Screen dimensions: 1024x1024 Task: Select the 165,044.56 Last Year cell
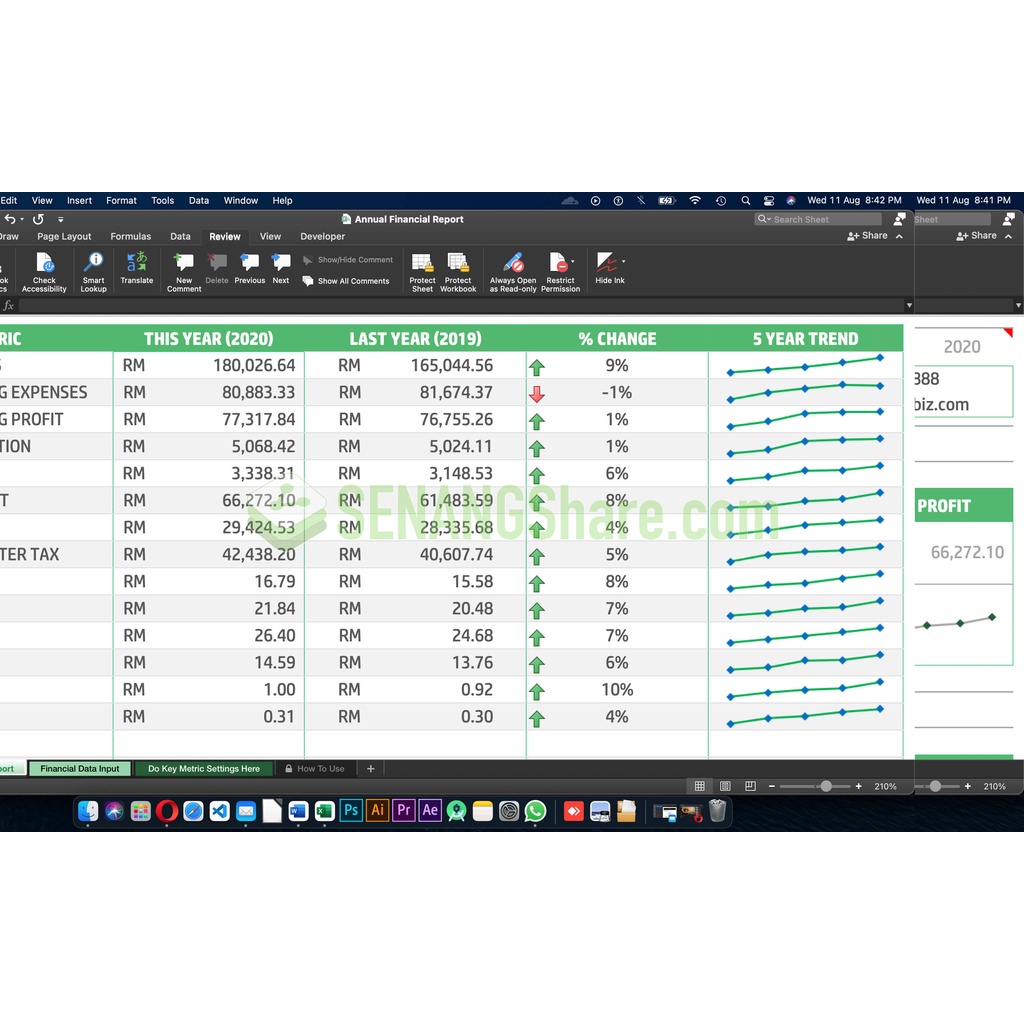(415, 365)
